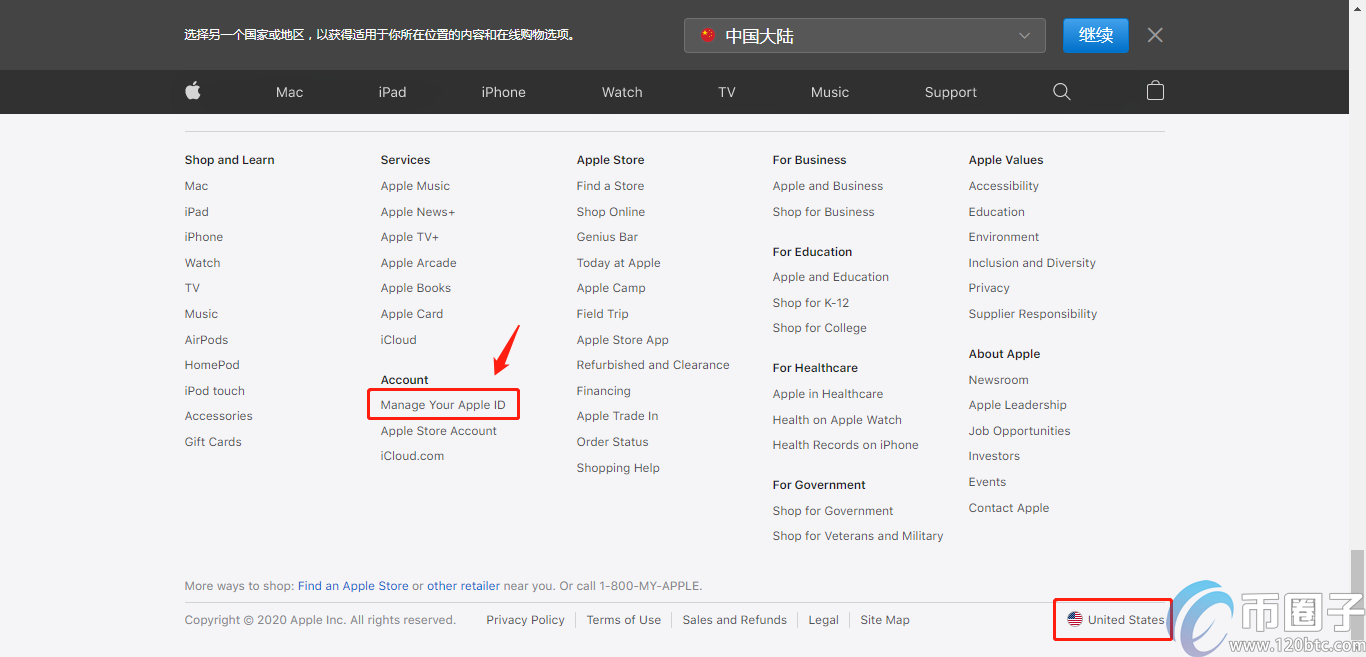
Task: Click the Apple Card link
Action: point(412,314)
